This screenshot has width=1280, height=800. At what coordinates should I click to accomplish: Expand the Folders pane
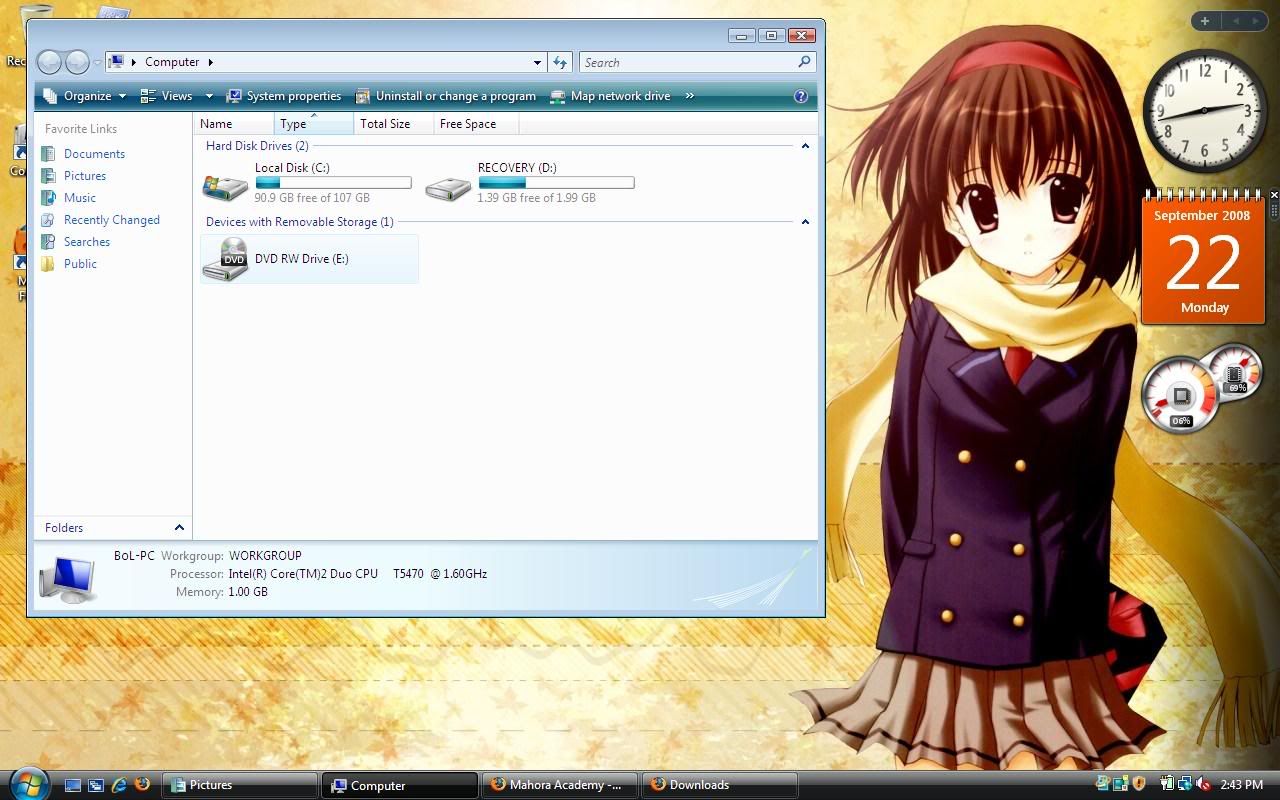tap(179, 528)
